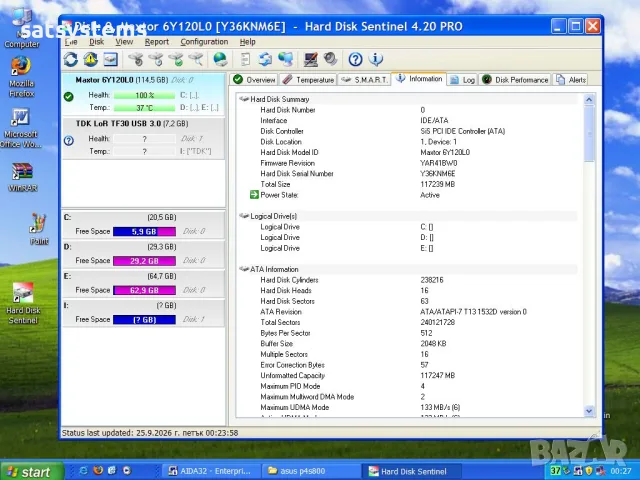The height and width of the screenshot is (480, 640).
Task: Click the blue arrows update toolbar icon
Action: pos(265,60)
